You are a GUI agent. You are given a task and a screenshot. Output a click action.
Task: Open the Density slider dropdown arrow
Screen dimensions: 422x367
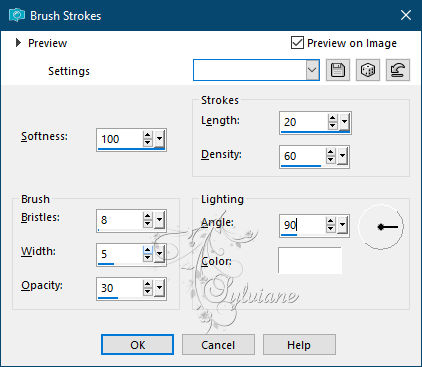point(342,156)
